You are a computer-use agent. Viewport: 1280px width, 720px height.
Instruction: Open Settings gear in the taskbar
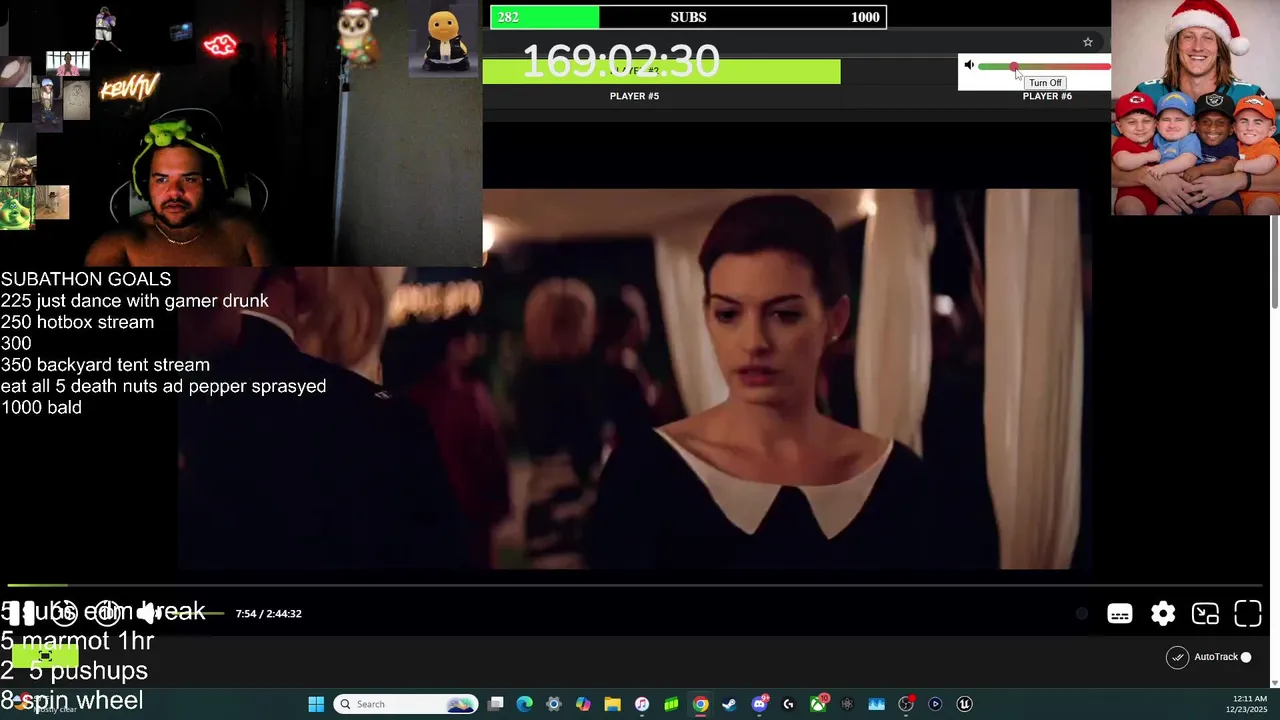click(x=554, y=704)
